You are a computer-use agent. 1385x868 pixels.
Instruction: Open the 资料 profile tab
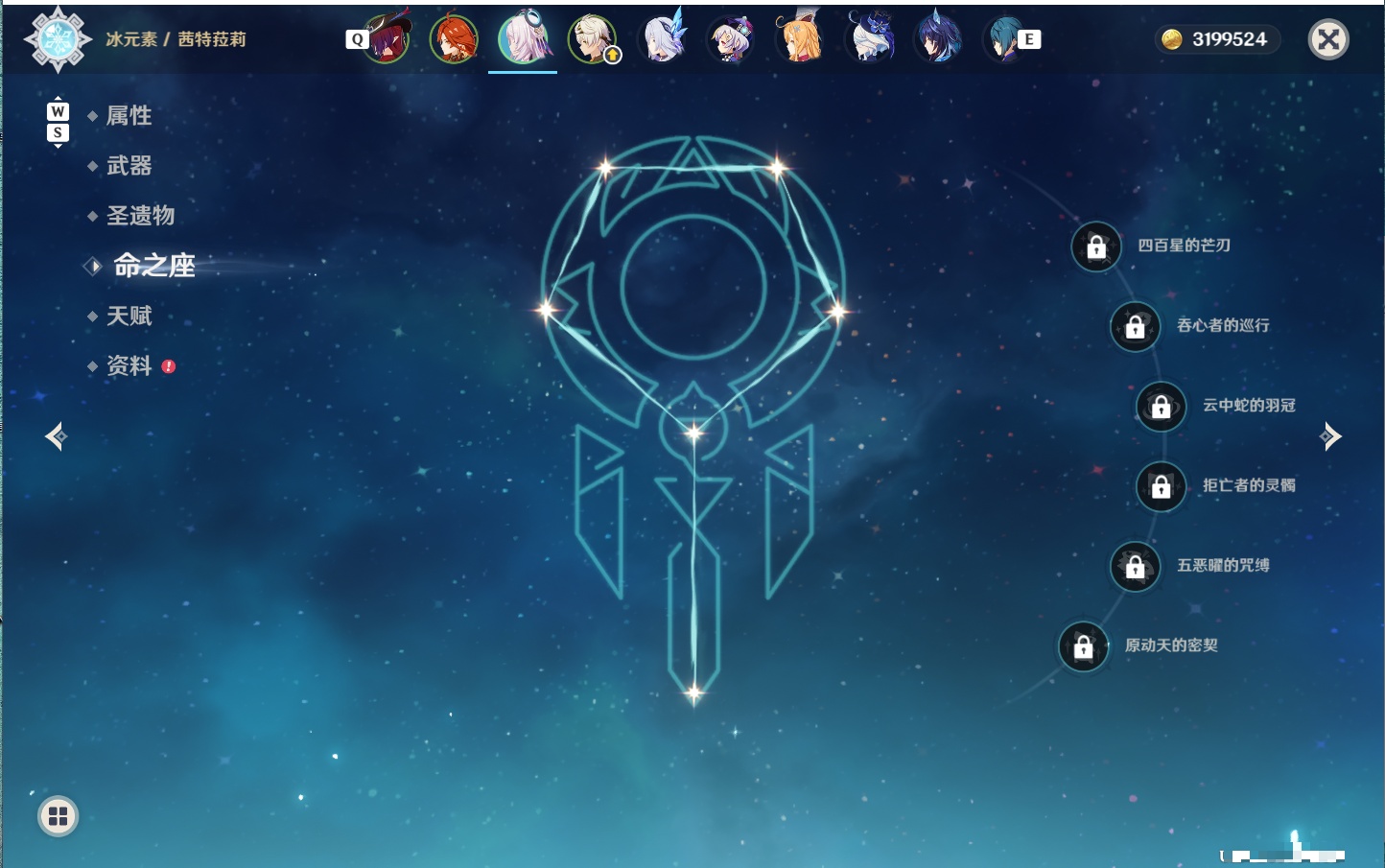click(x=129, y=365)
